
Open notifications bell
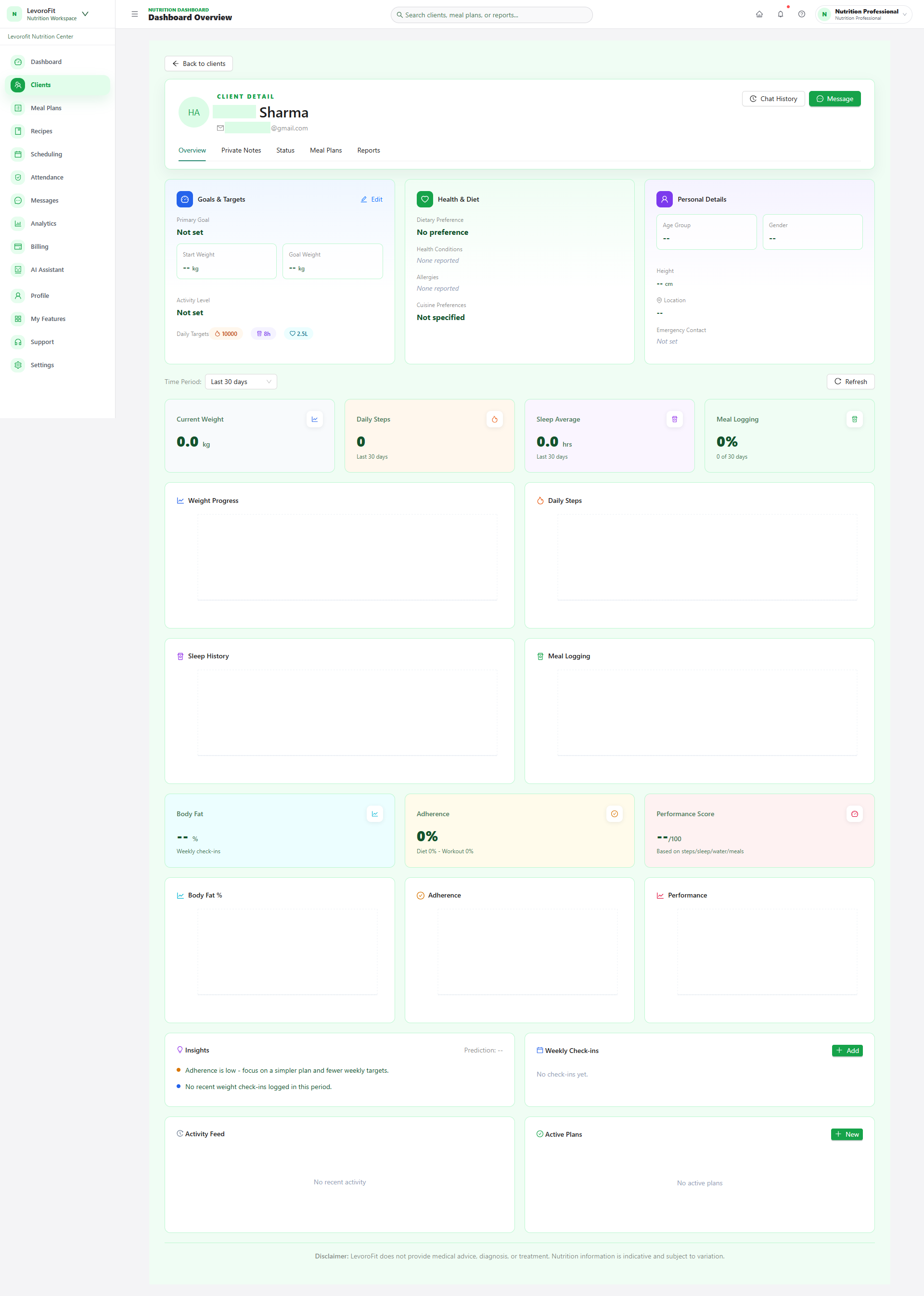point(781,14)
